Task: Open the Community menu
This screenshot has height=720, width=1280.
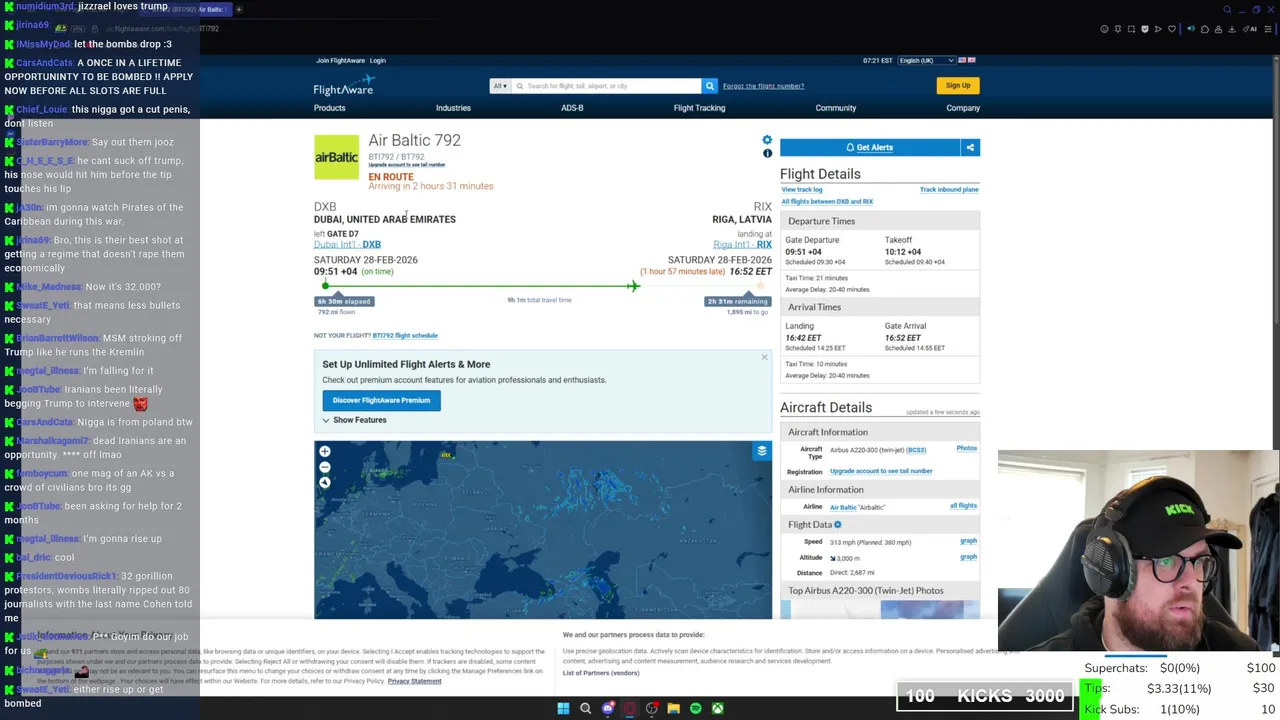Action: point(835,108)
